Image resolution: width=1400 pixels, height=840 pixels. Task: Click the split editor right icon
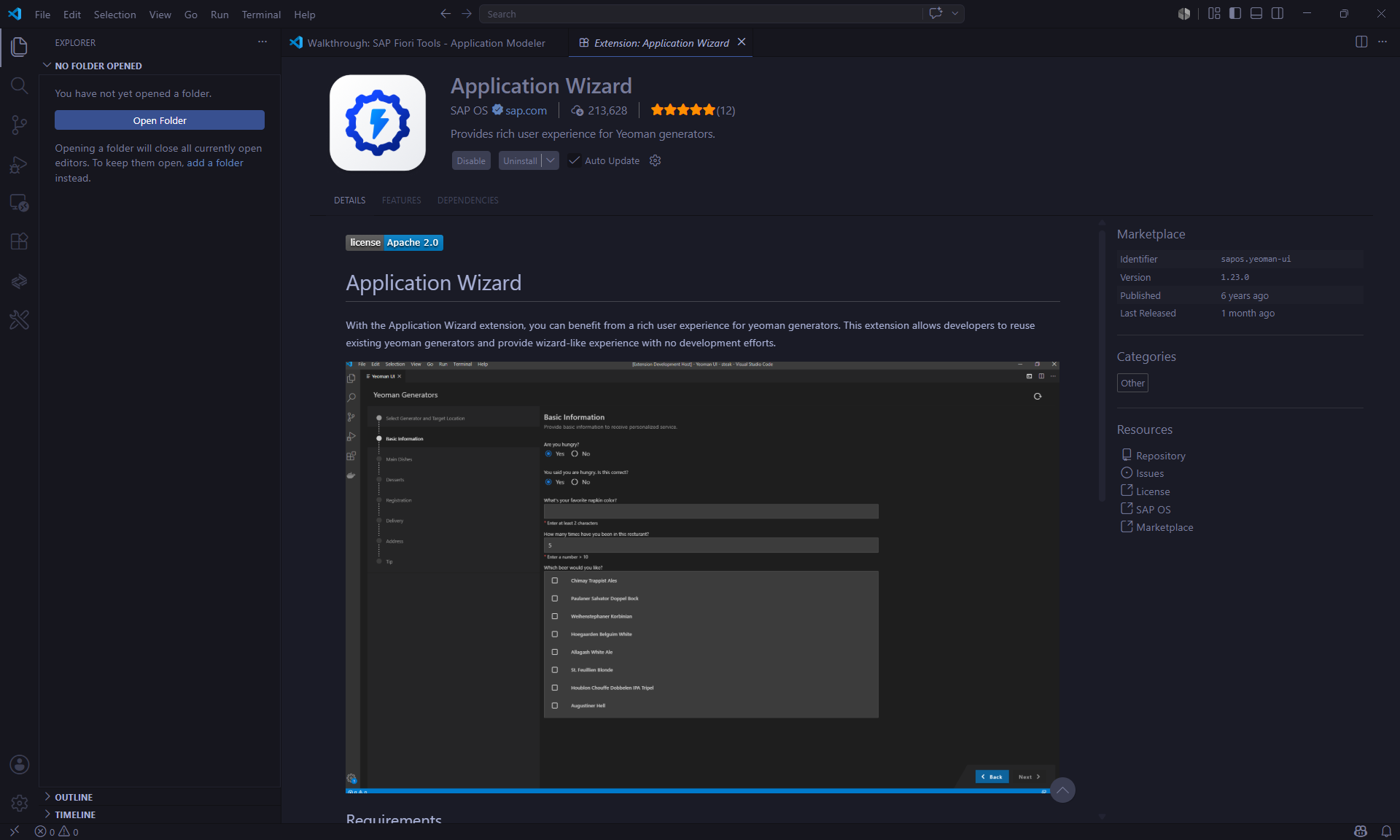(1361, 42)
